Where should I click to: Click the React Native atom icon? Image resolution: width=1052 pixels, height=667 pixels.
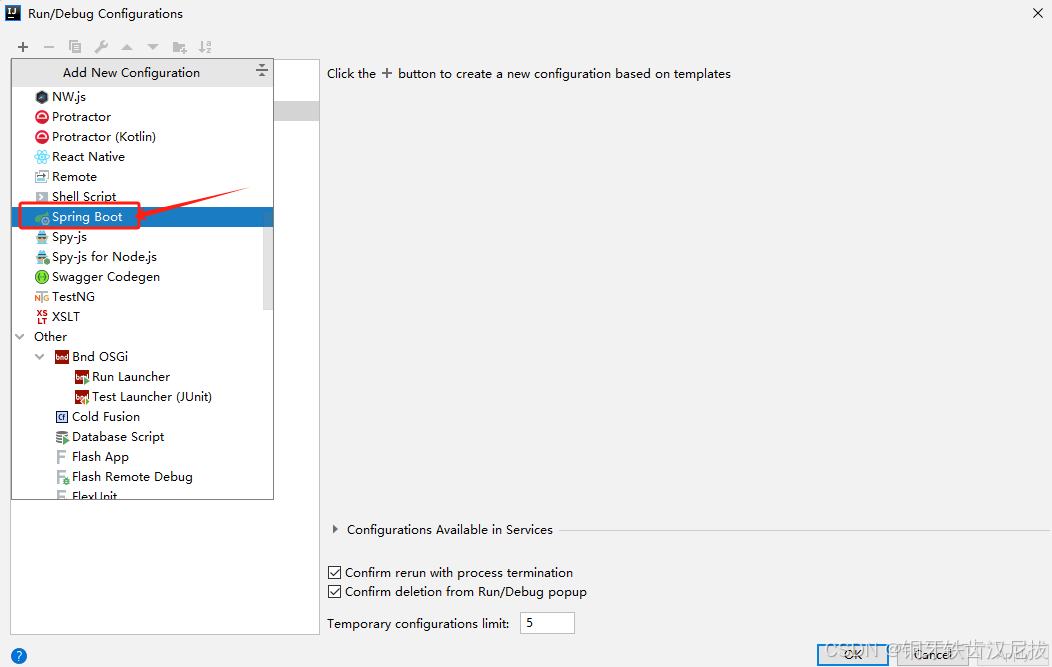pyautogui.click(x=42, y=157)
